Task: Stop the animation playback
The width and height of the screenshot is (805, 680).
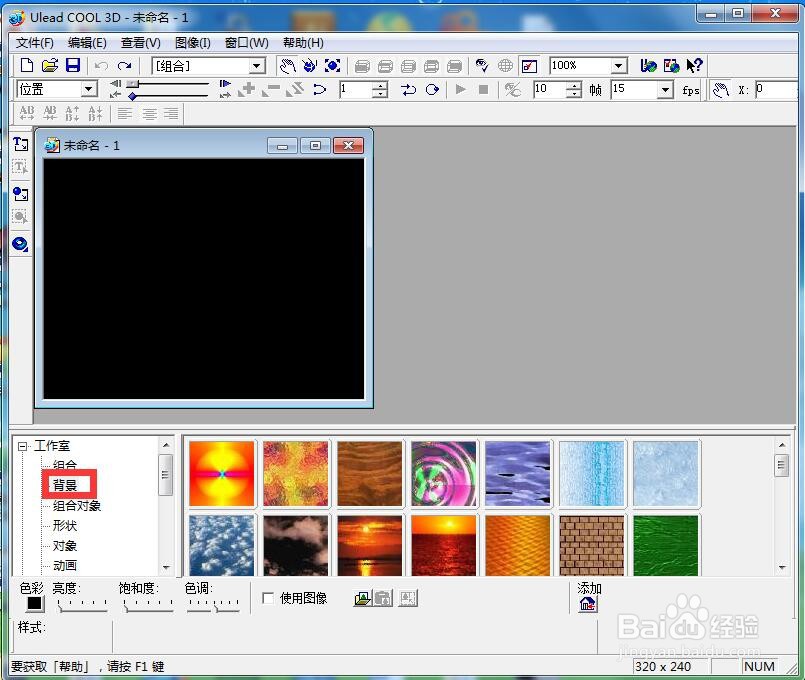Action: point(483,89)
